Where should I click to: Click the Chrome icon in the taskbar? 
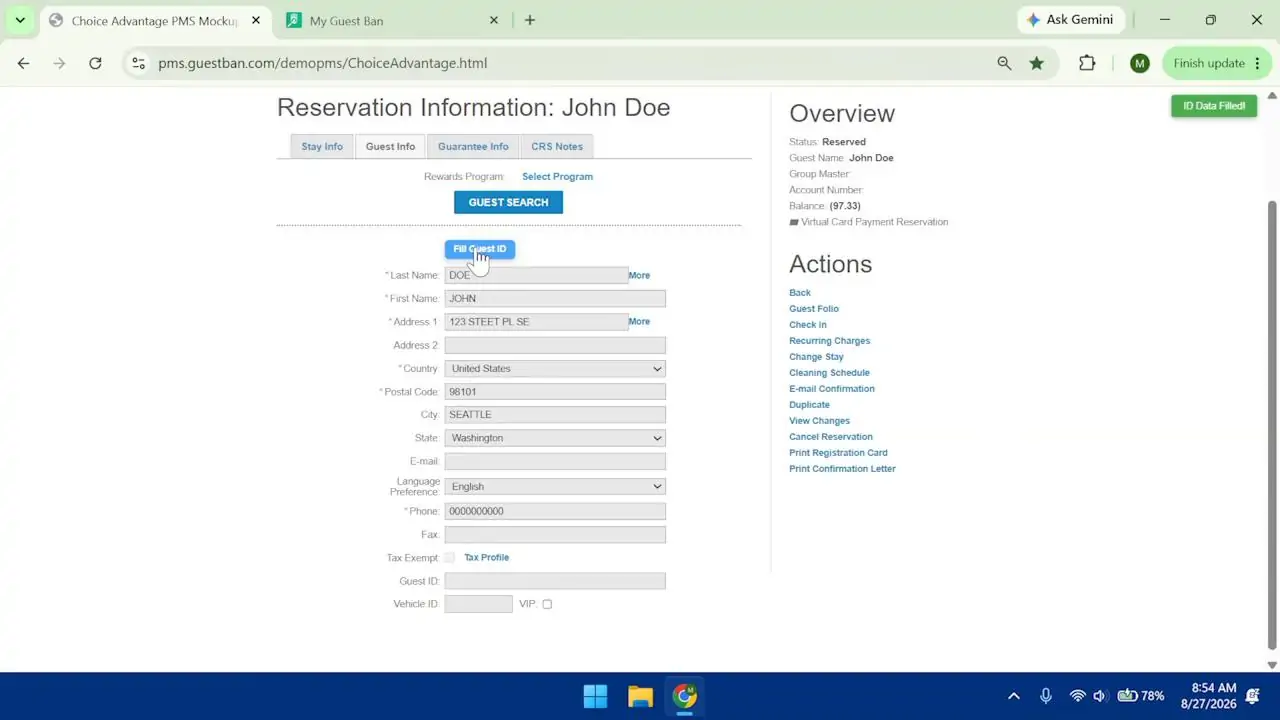click(x=685, y=696)
